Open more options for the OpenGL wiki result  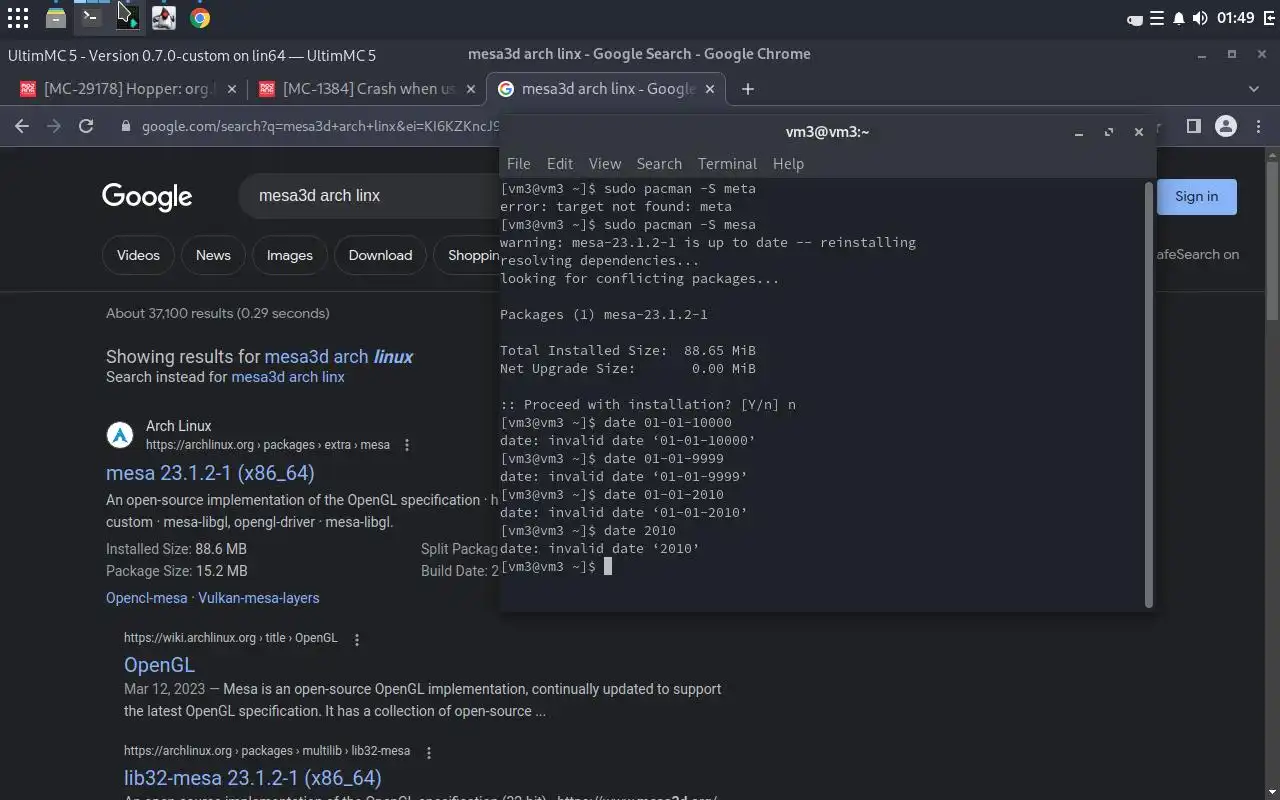point(357,639)
